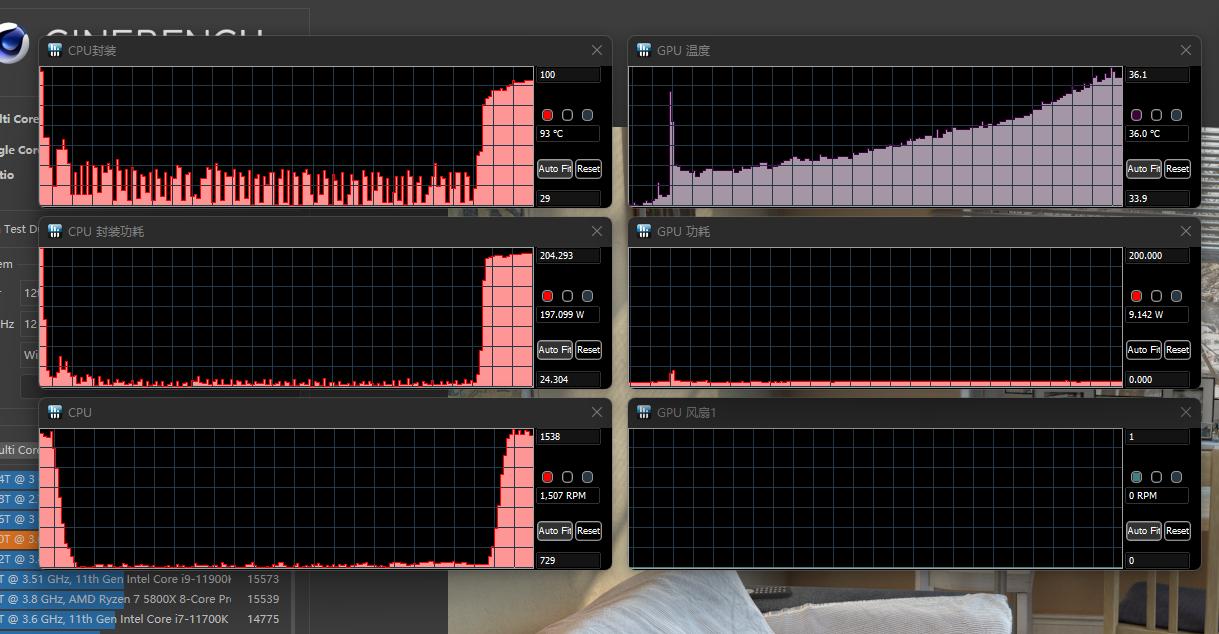Click the sensor icon in CPU 封装功耗 title bar
Image resolution: width=1219 pixels, height=634 pixels.
(x=55, y=231)
